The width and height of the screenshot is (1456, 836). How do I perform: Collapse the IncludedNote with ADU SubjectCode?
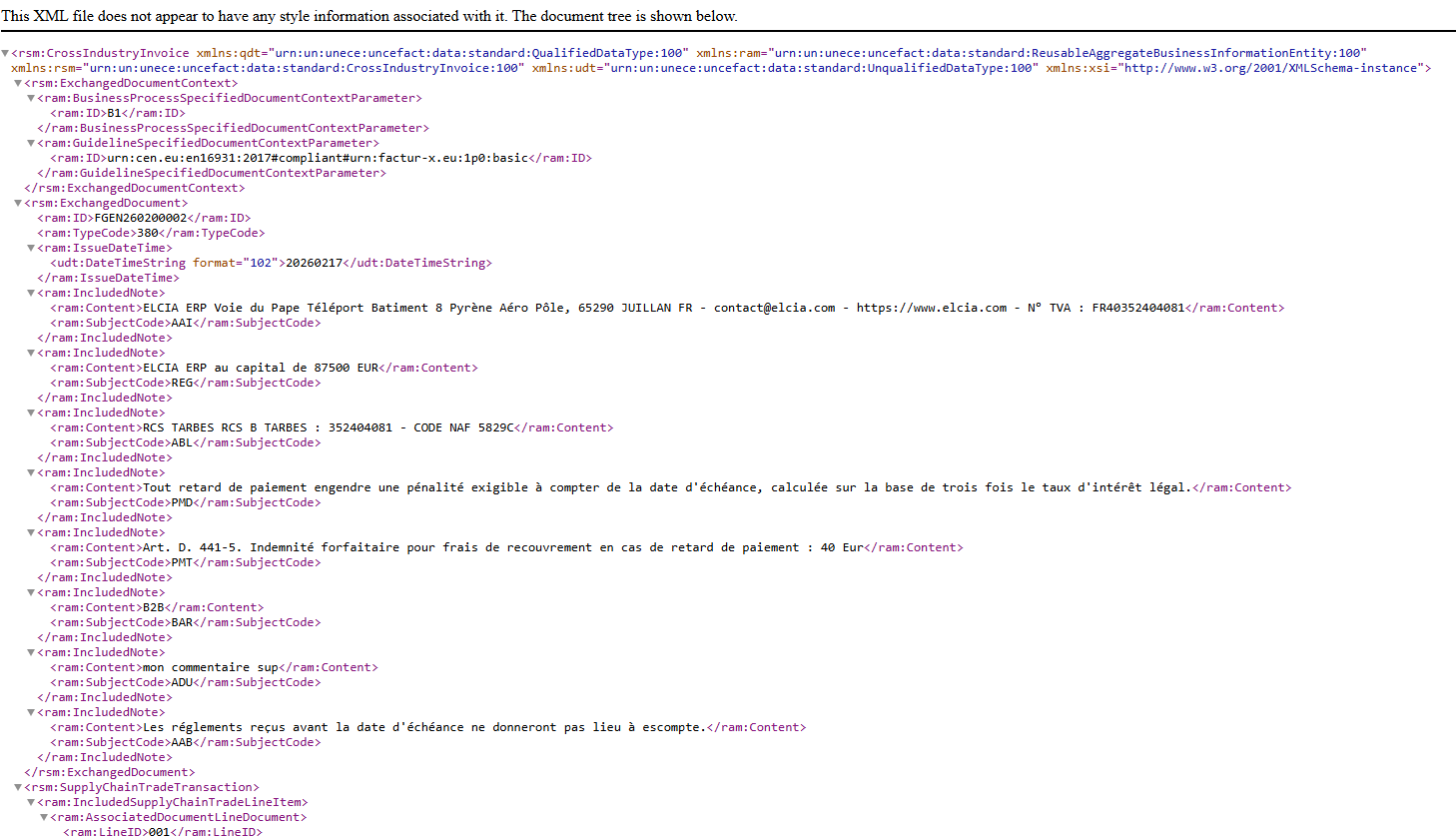pyautogui.click(x=31, y=651)
